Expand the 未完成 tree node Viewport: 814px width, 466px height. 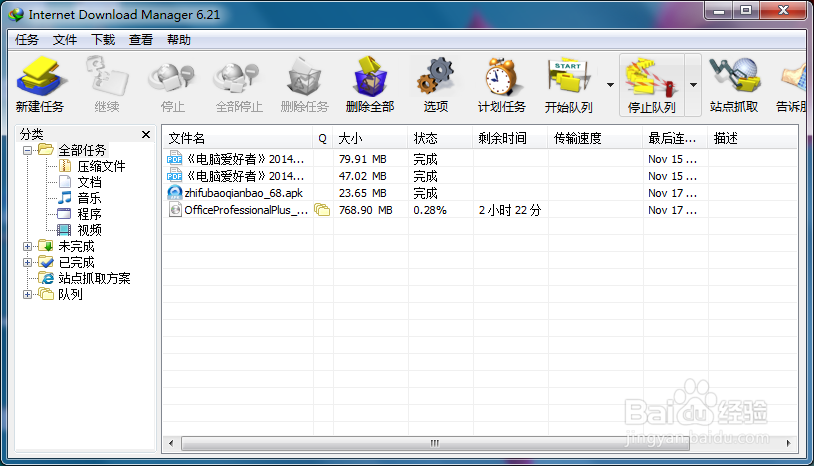pos(28,246)
